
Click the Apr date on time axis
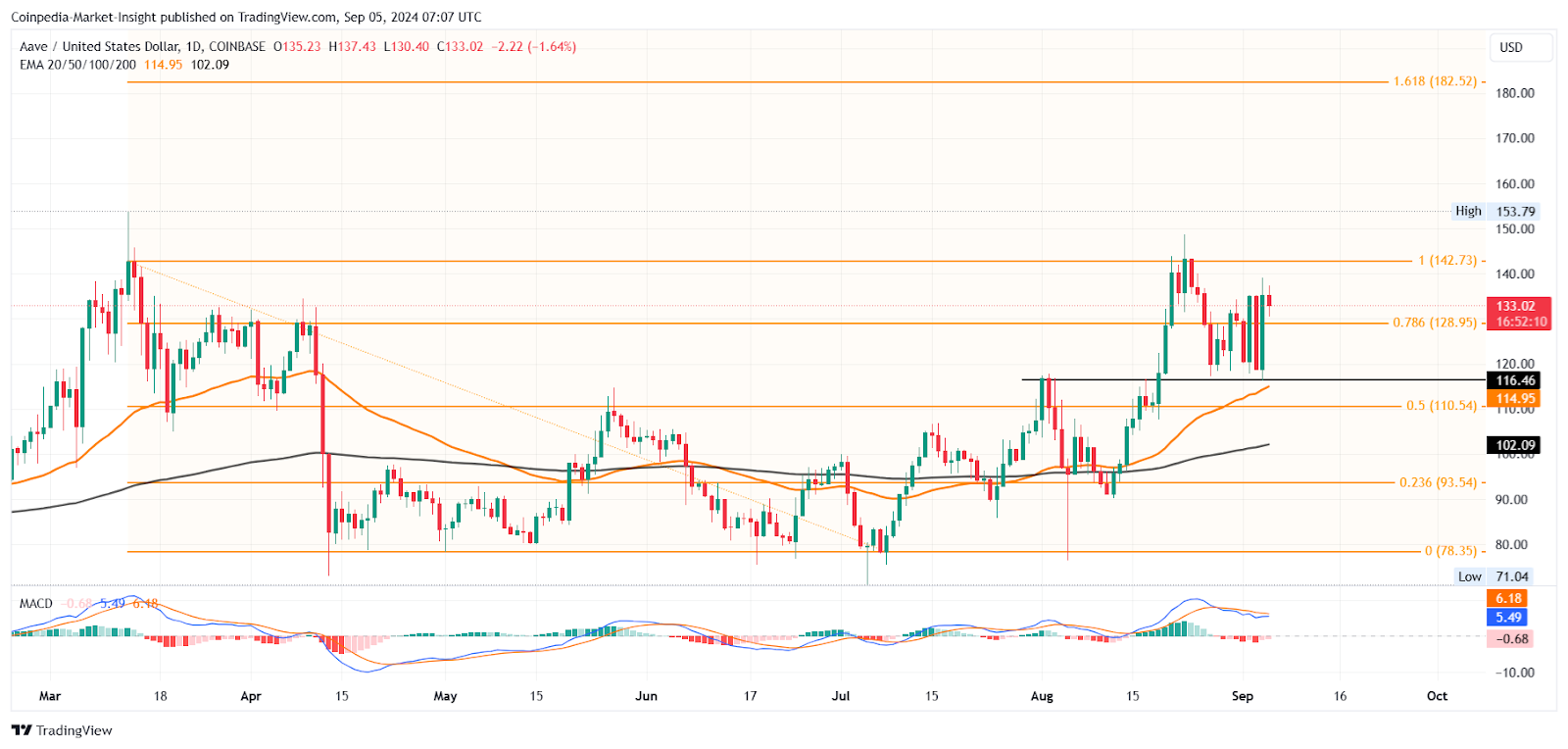[x=251, y=696]
